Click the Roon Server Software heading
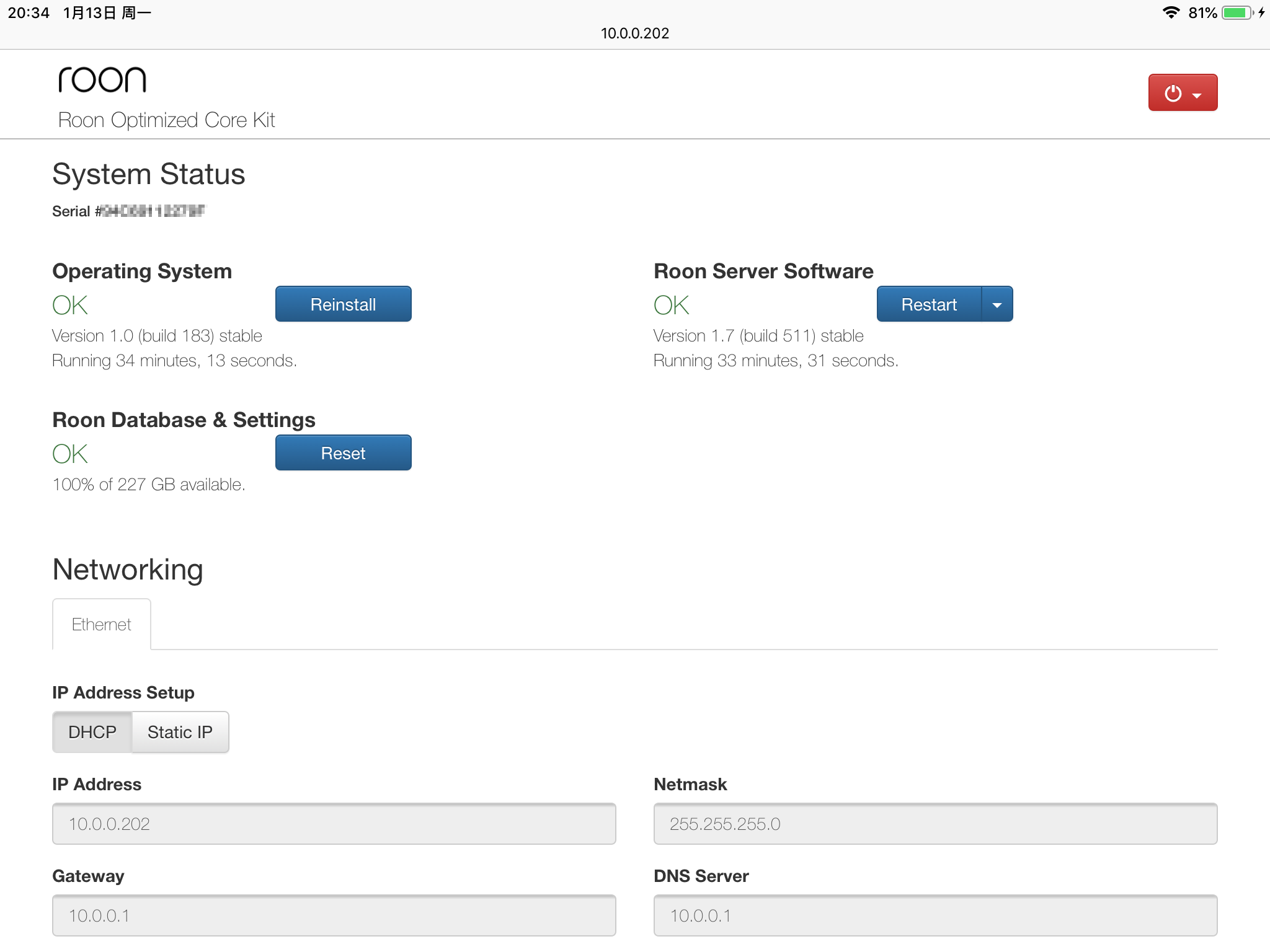The image size is (1270, 952). tap(763, 271)
